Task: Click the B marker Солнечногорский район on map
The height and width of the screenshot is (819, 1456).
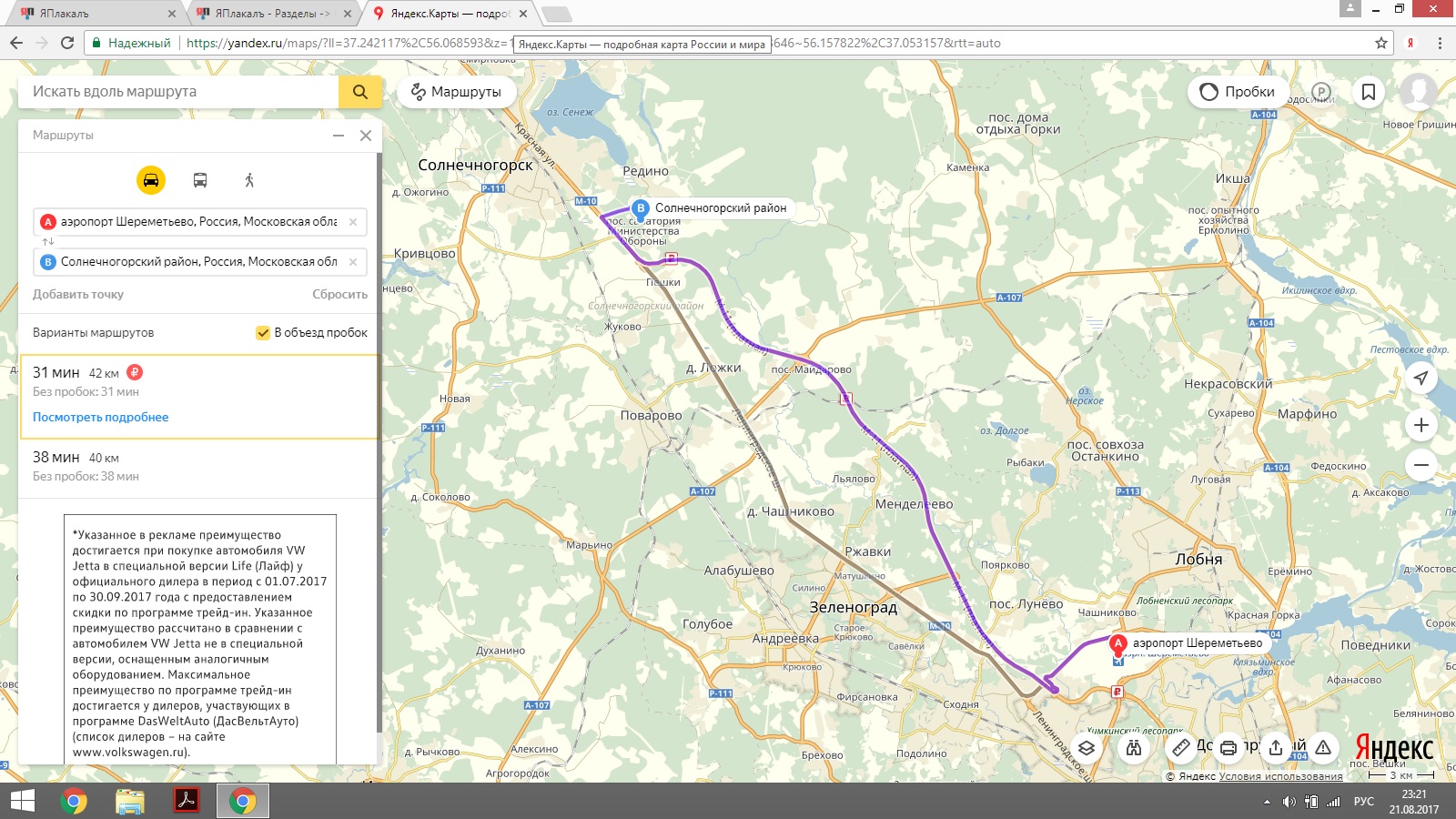Action: tap(641, 208)
